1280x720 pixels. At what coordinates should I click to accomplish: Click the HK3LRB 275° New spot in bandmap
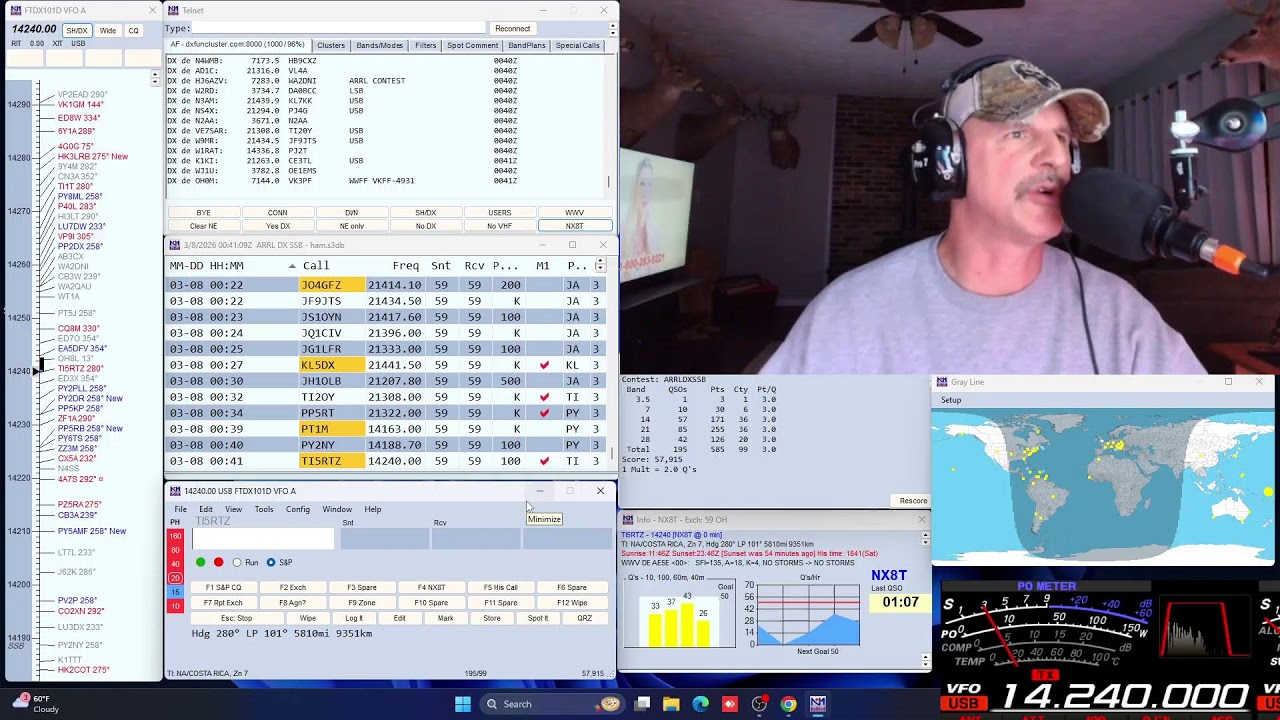point(93,157)
